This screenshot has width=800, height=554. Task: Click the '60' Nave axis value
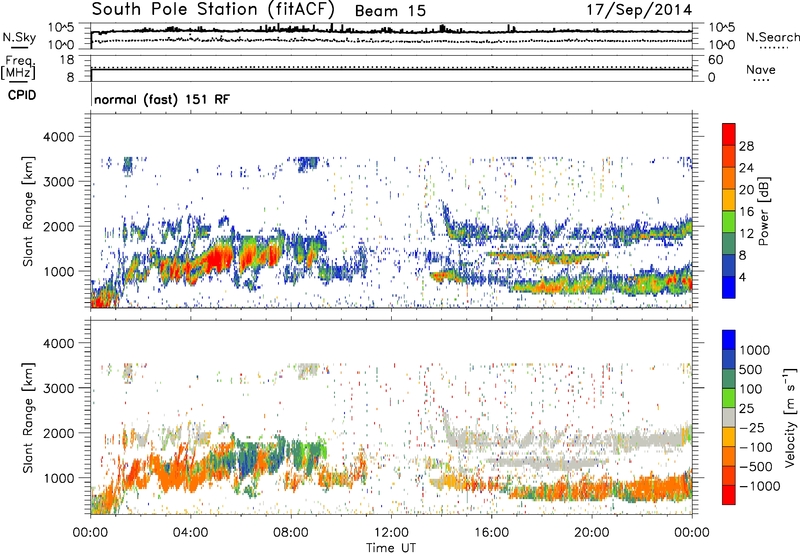pyautogui.click(x=715, y=60)
